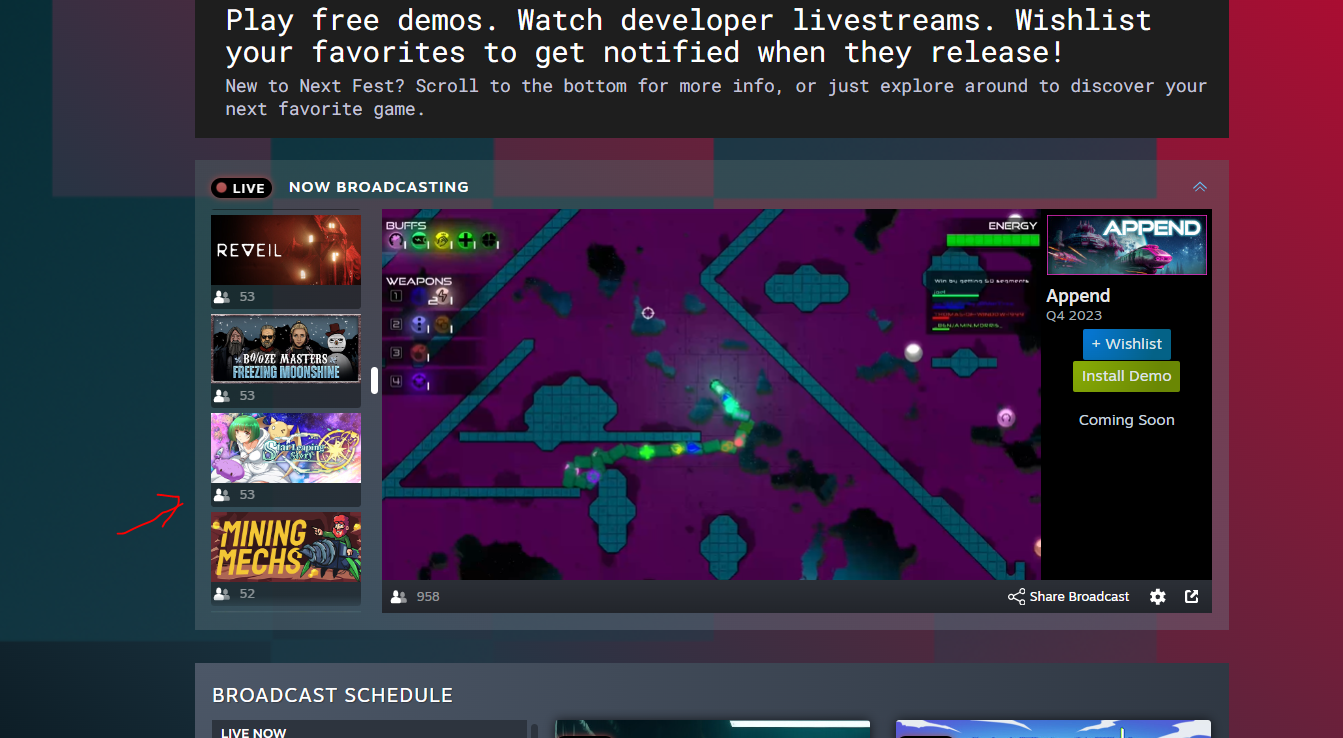This screenshot has width=1343, height=738.
Task: Select the Starleaping Story broadcast thumbnail
Action: (x=286, y=448)
